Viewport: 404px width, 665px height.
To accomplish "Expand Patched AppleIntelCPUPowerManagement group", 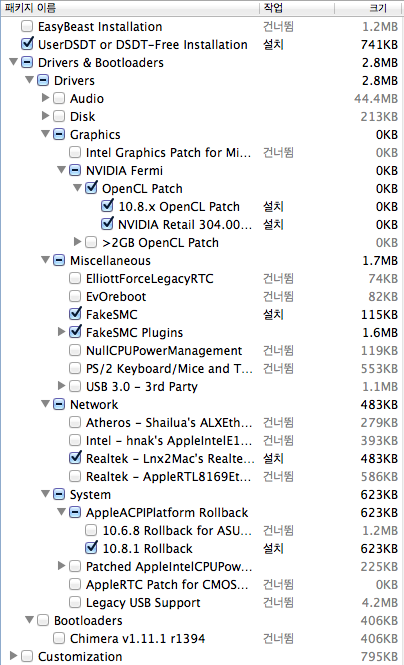I will [x=62, y=566].
